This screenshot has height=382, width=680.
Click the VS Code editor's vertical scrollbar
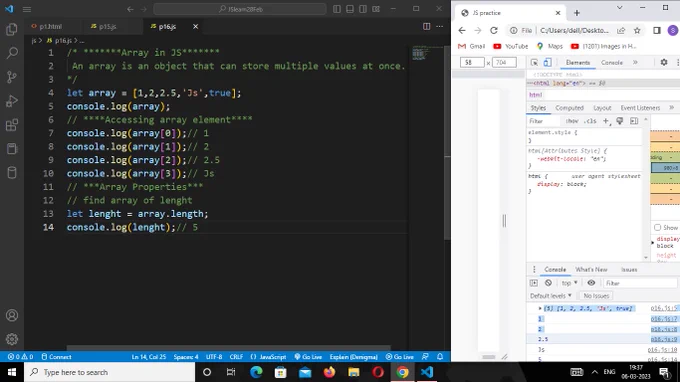point(447,143)
